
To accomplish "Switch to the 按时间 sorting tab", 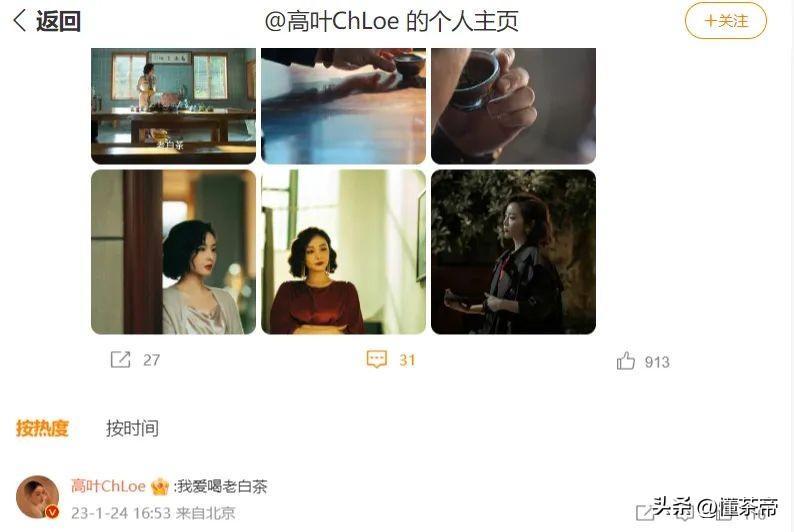I will click(x=132, y=428).
